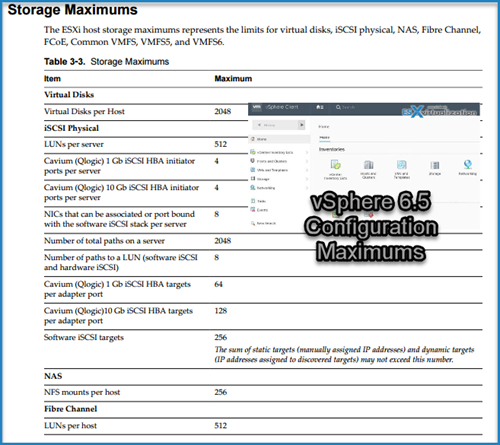Click the "Maximum" column header

pyautogui.click(x=233, y=79)
